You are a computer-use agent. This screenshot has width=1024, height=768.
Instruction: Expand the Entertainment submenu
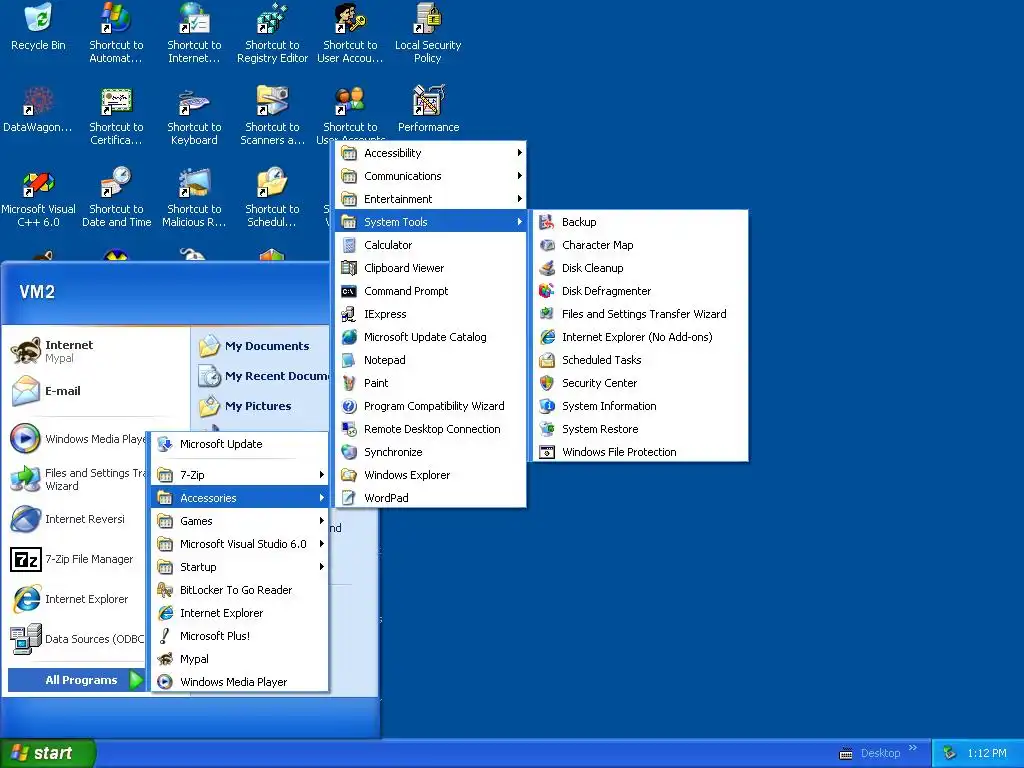point(431,199)
